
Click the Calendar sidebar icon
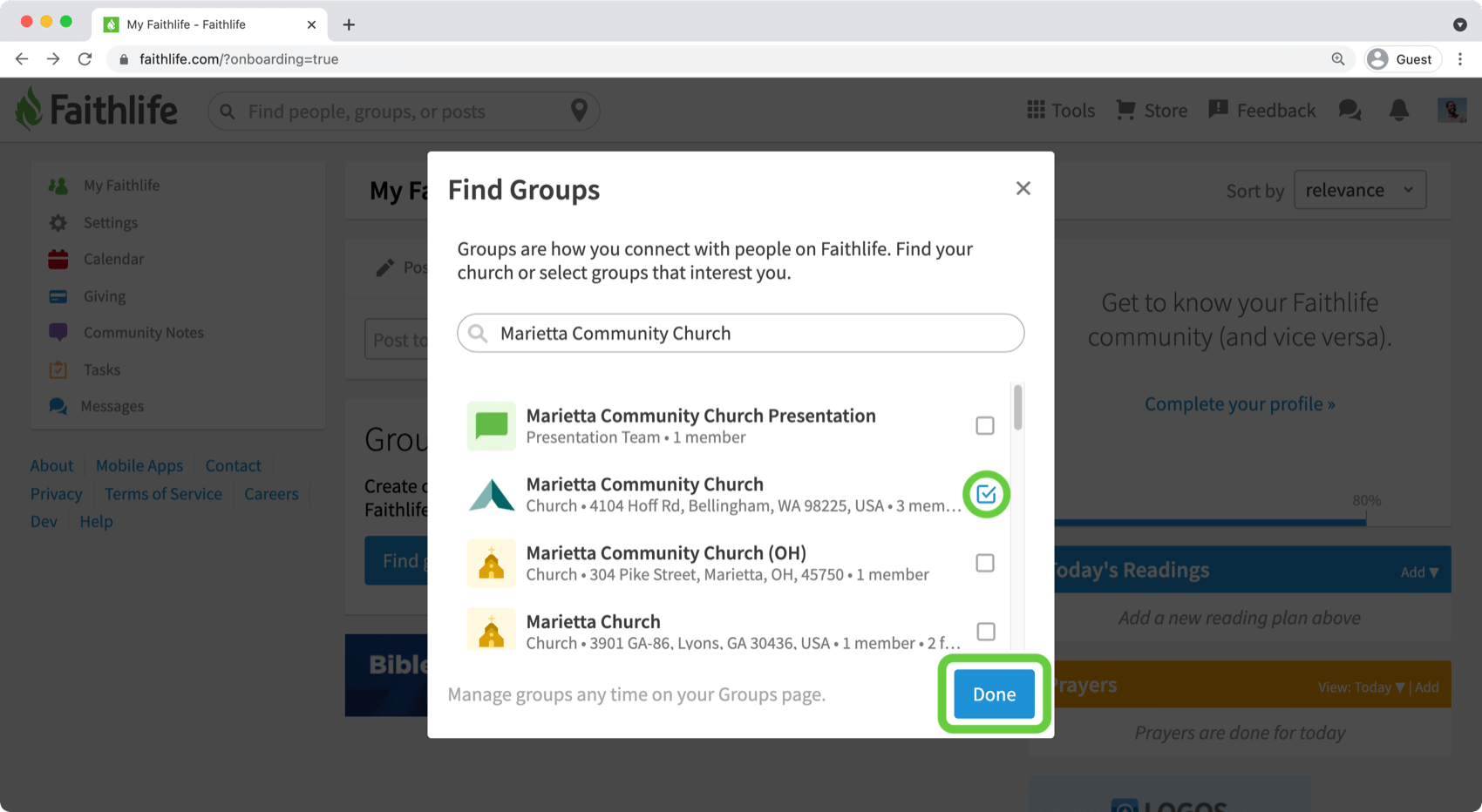(58, 260)
